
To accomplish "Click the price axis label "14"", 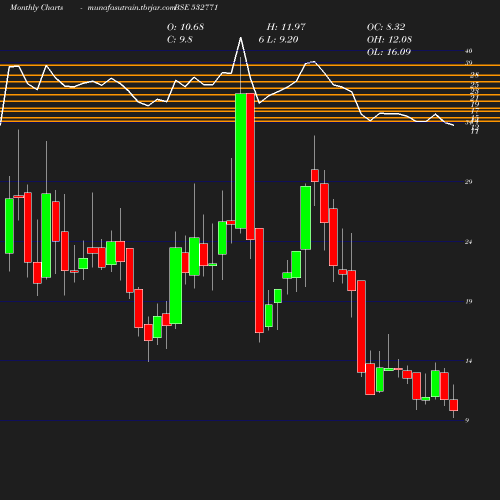I will click(469, 361).
